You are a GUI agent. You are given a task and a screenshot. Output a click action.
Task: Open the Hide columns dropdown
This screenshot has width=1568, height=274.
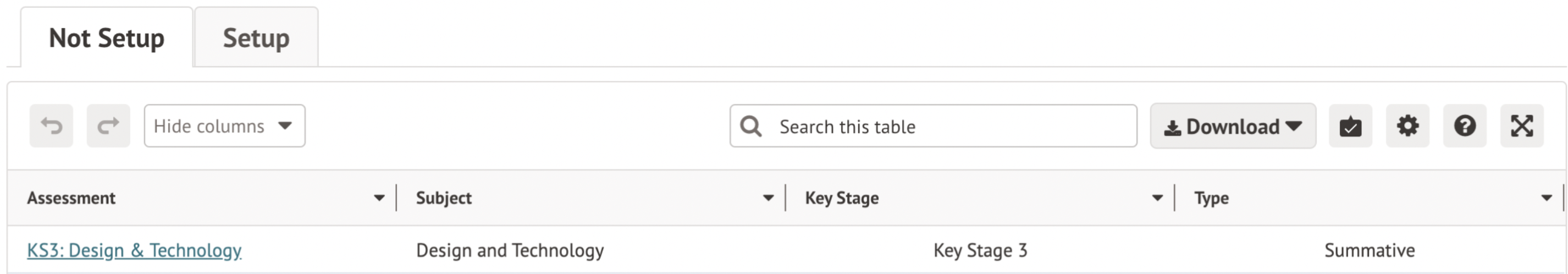click(x=224, y=126)
